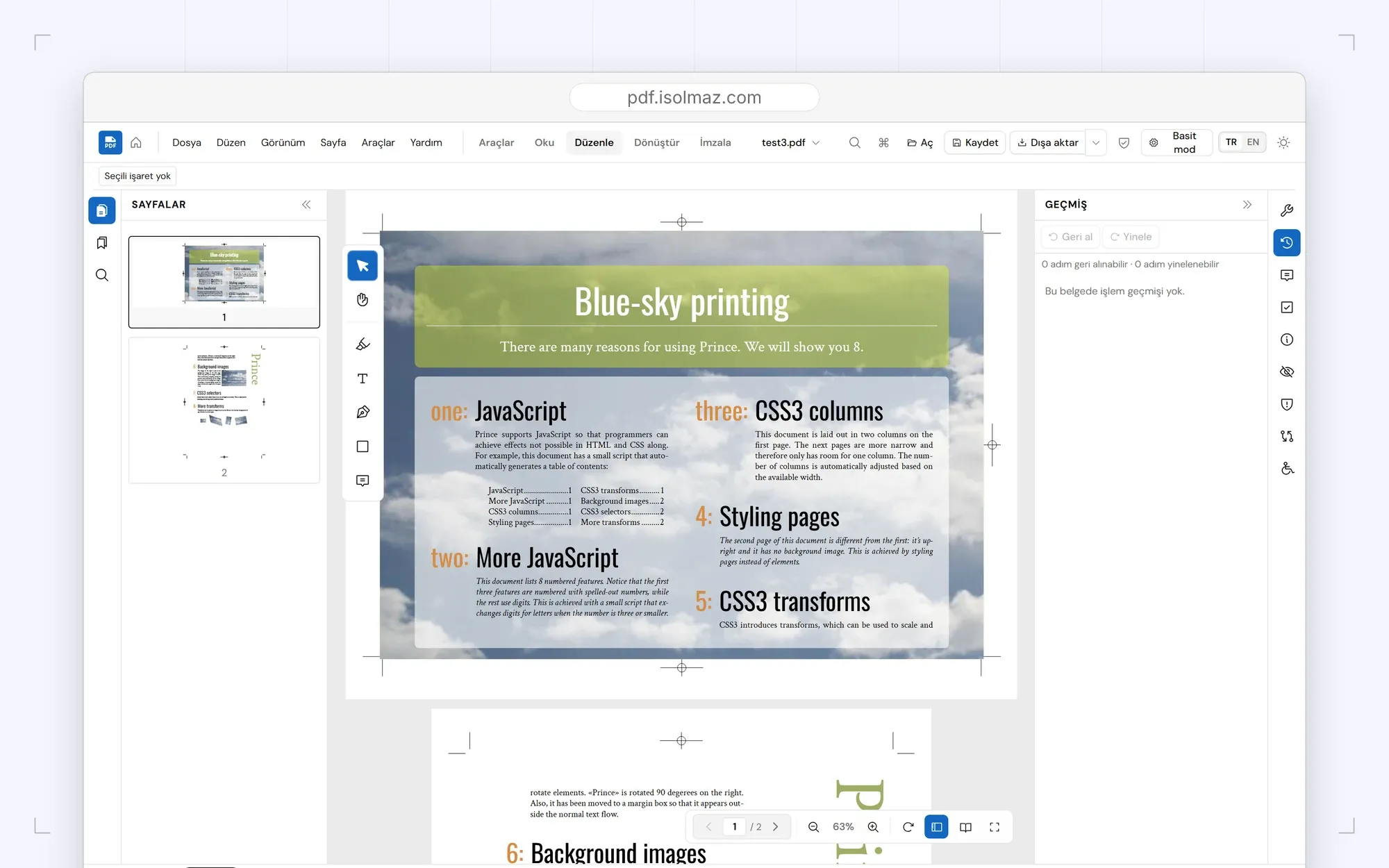Collapse the Sayfalar panel
1389x868 pixels.
[306, 205]
